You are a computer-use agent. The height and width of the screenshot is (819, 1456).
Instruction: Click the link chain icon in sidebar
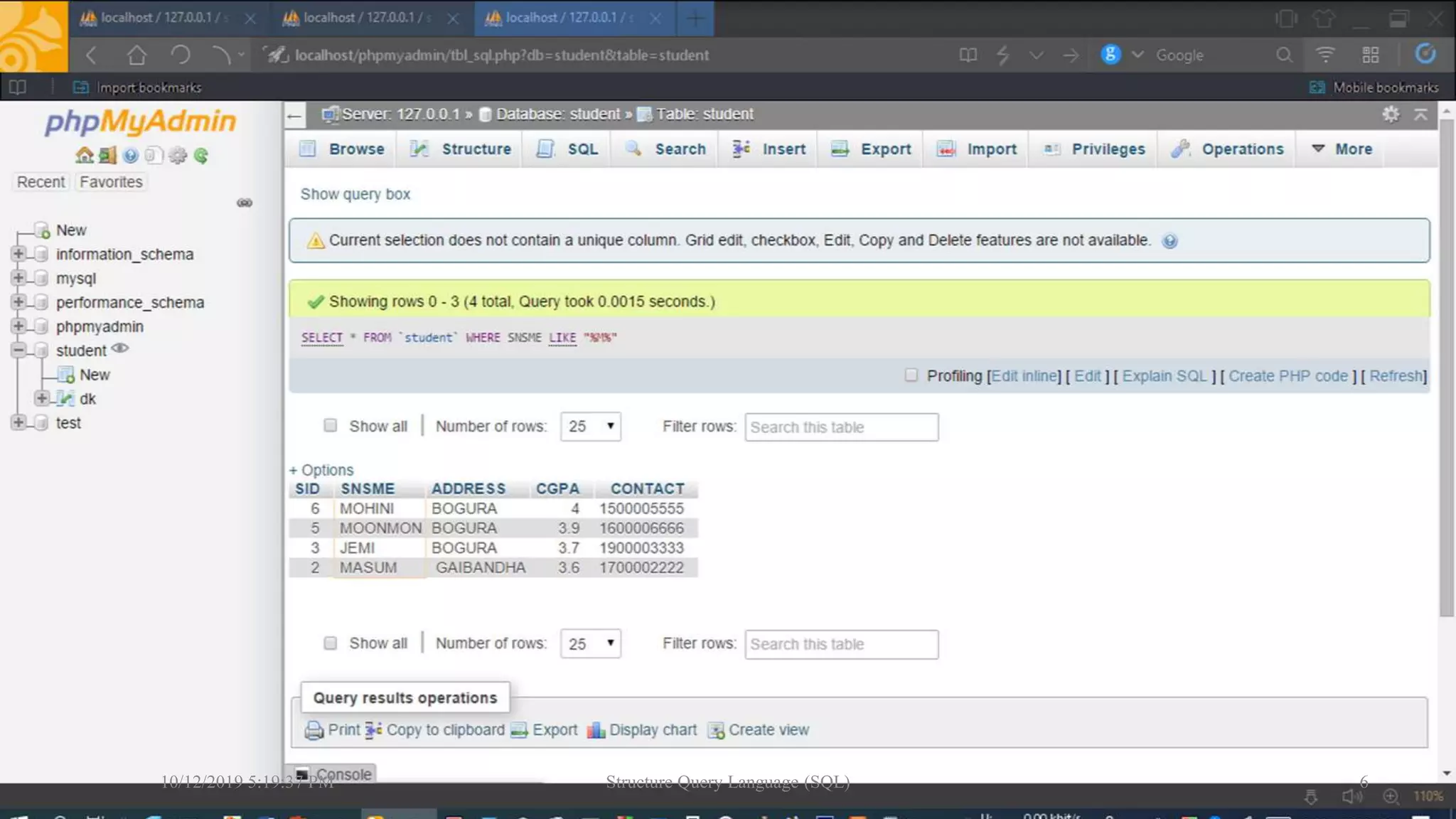click(x=245, y=203)
